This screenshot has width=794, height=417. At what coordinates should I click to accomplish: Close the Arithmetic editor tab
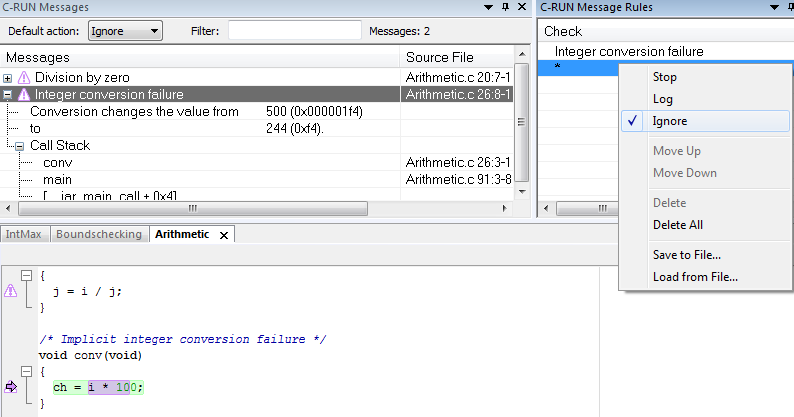224,234
